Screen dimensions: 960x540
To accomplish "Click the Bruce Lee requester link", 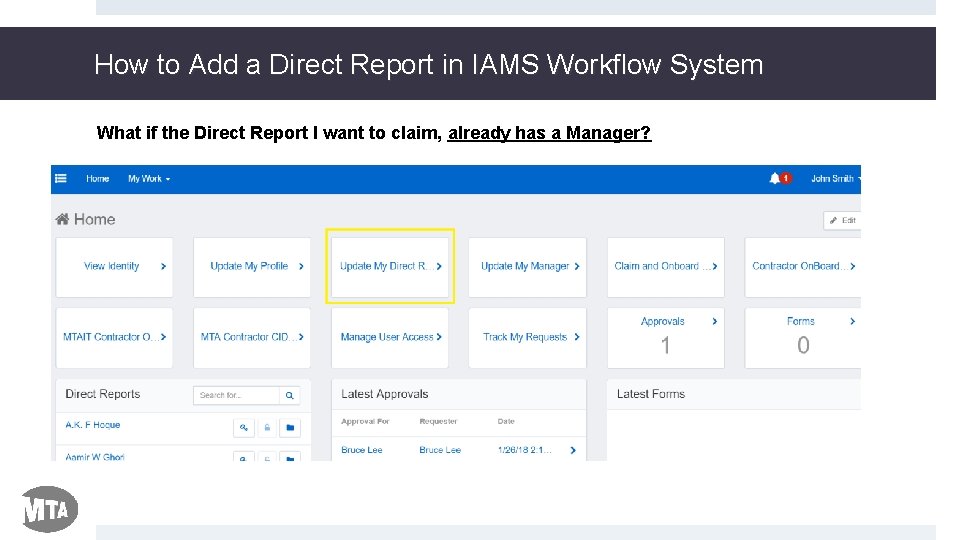I will pyautogui.click(x=440, y=450).
